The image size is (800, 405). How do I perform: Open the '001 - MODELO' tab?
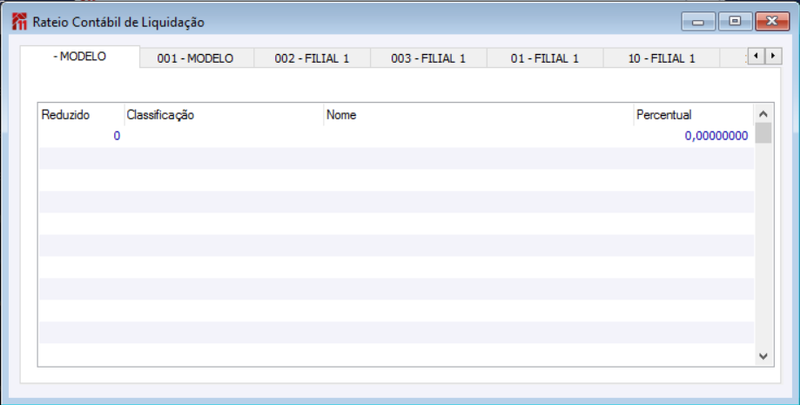click(196, 59)
